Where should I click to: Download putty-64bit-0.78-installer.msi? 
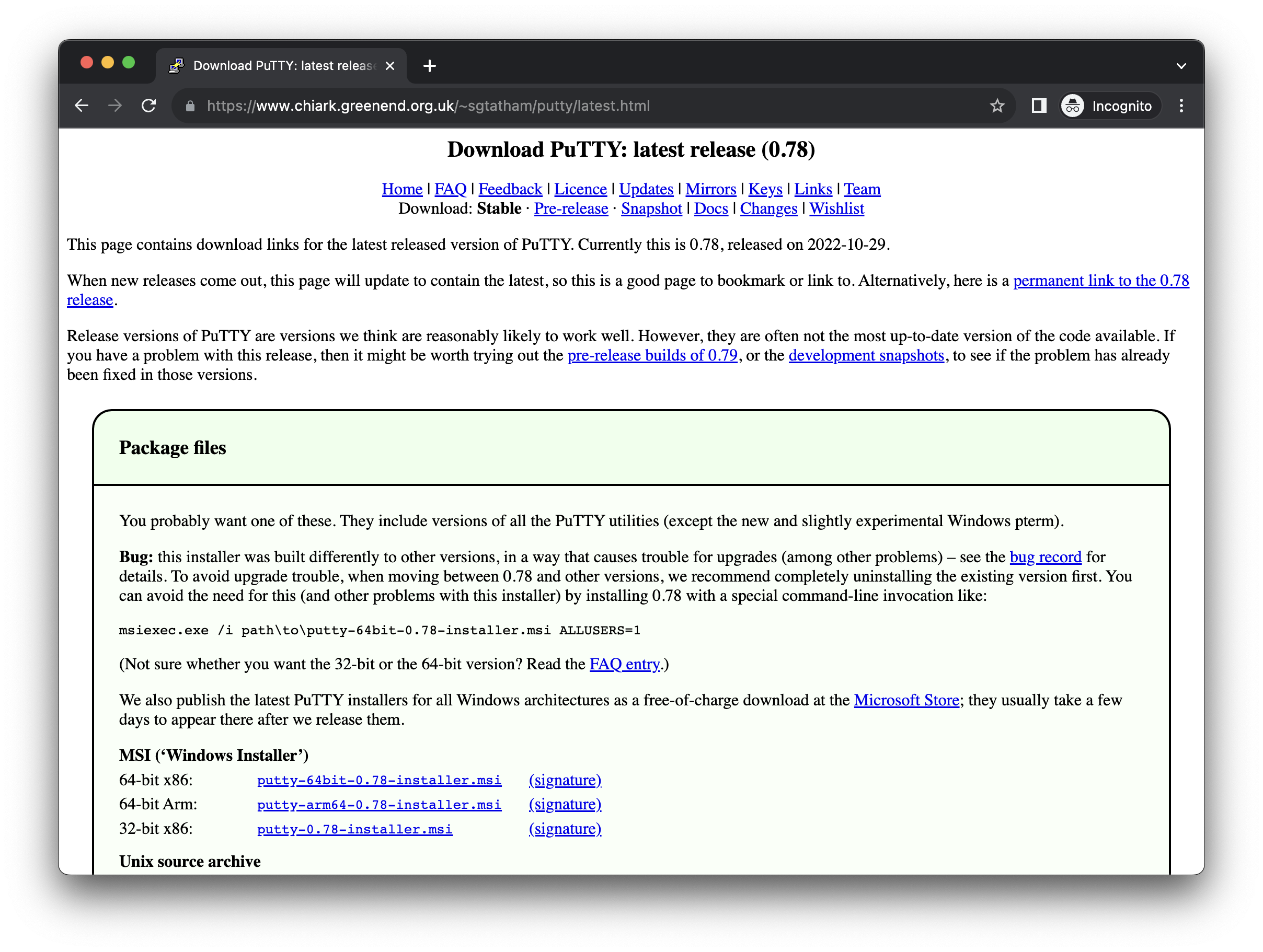point(379,780)
